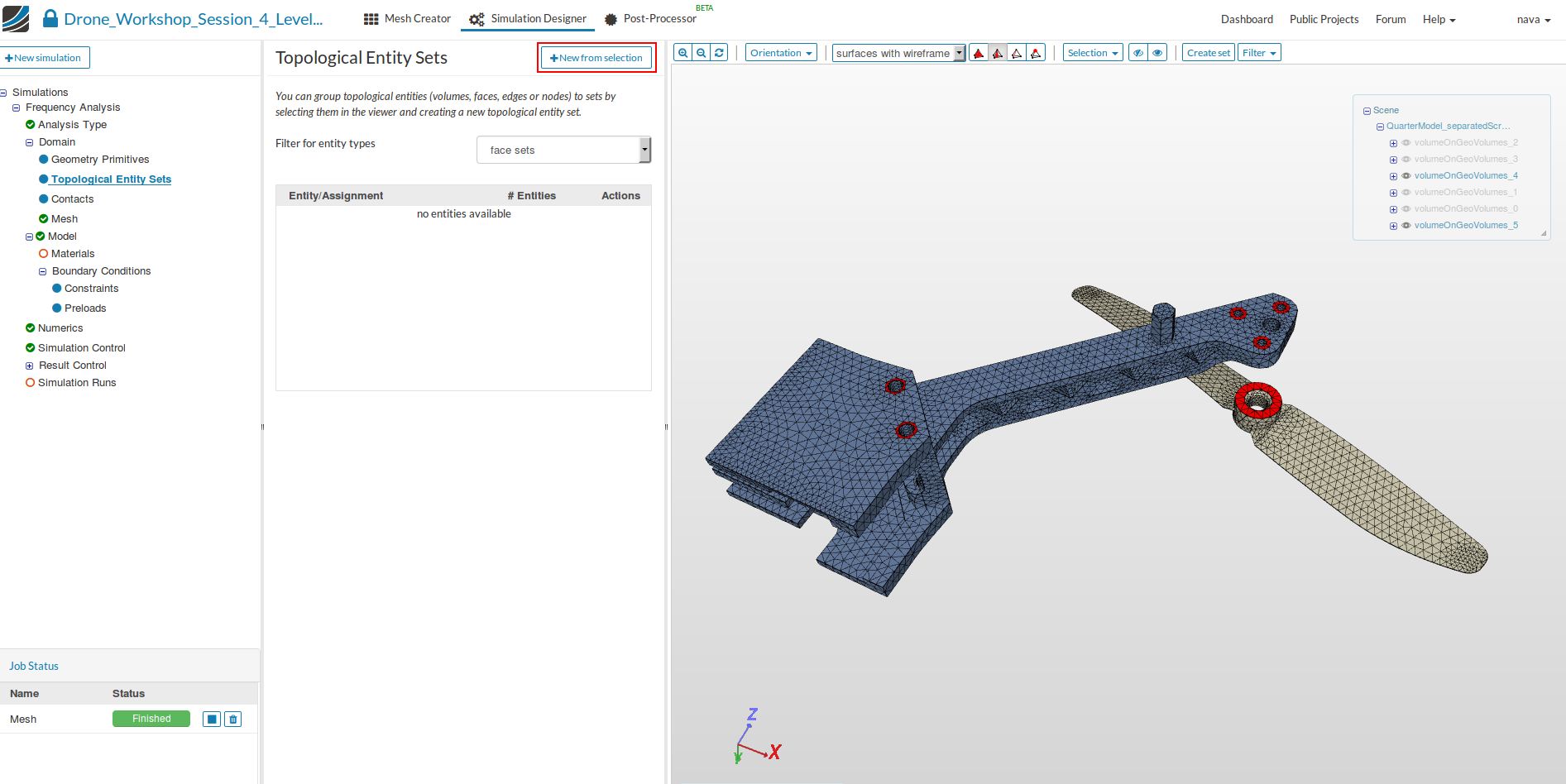1566x784 pixels.
Task: Click the hide selection crossed-eye icon
Action: tap(1138, 53)
